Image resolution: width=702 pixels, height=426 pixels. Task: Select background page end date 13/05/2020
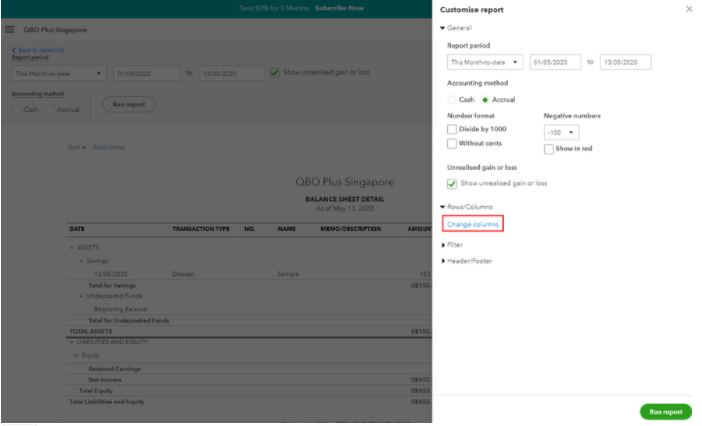[231, 73]
